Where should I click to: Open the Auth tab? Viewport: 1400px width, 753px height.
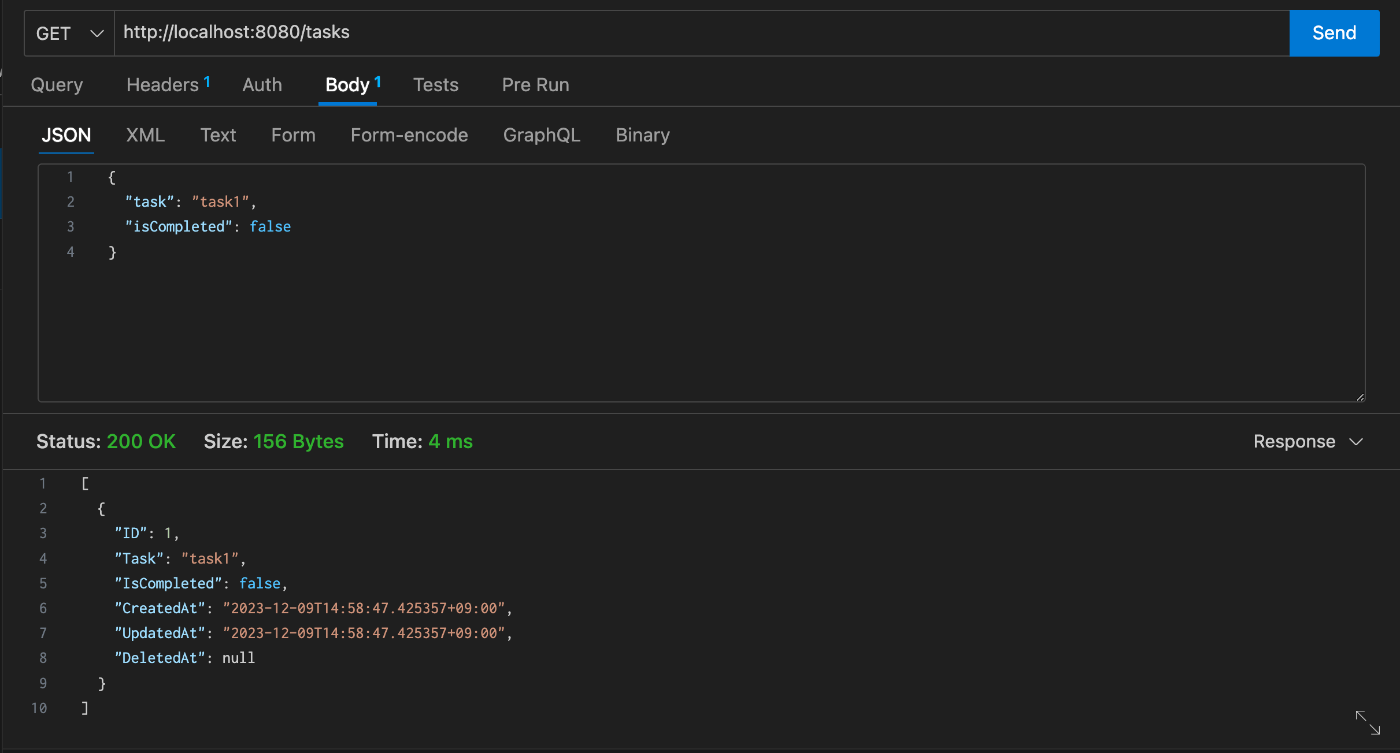(x=262, y=85)
